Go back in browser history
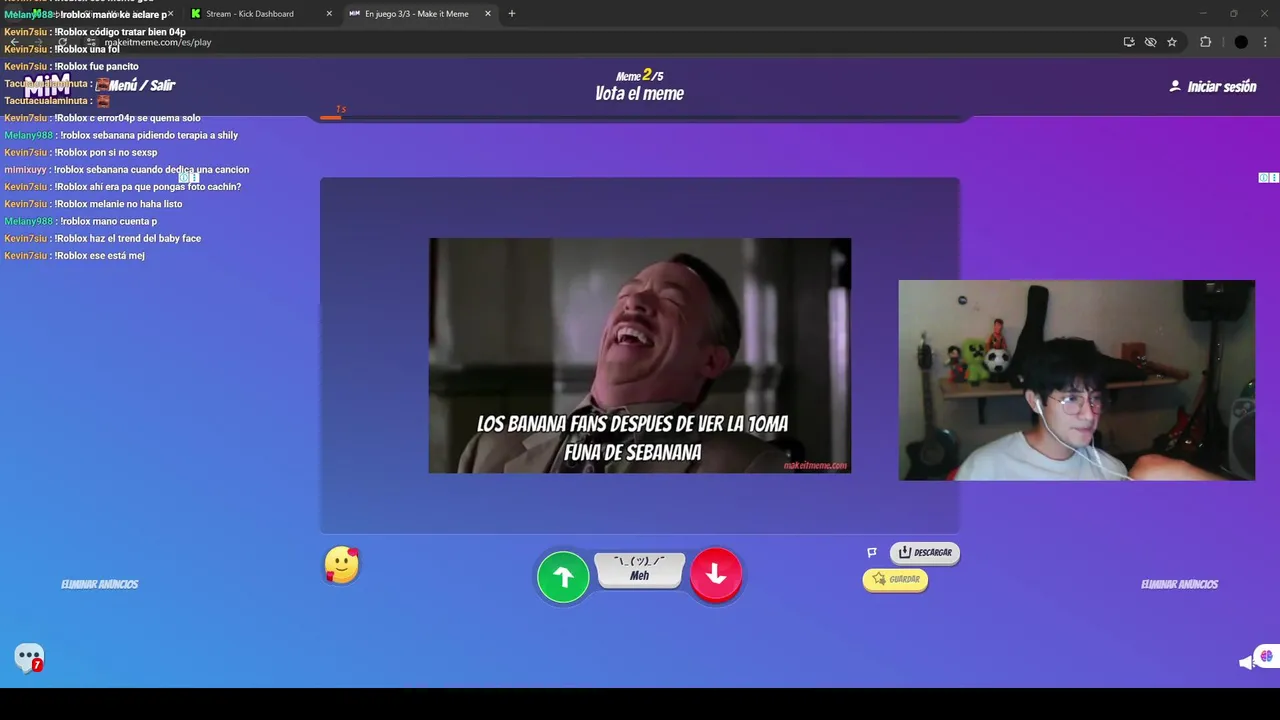 pos(14,42)
